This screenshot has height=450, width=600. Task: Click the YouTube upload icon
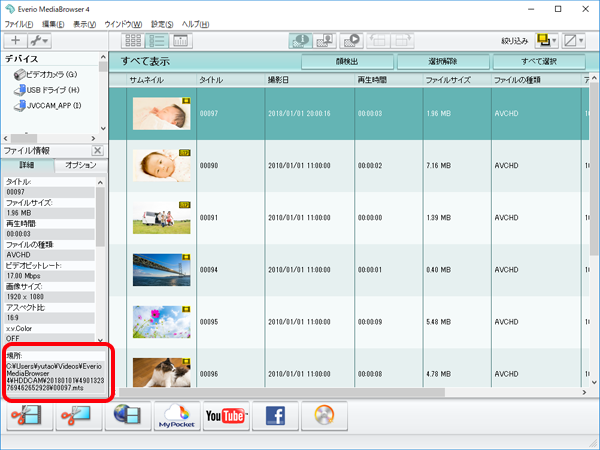tap(226, 416)
